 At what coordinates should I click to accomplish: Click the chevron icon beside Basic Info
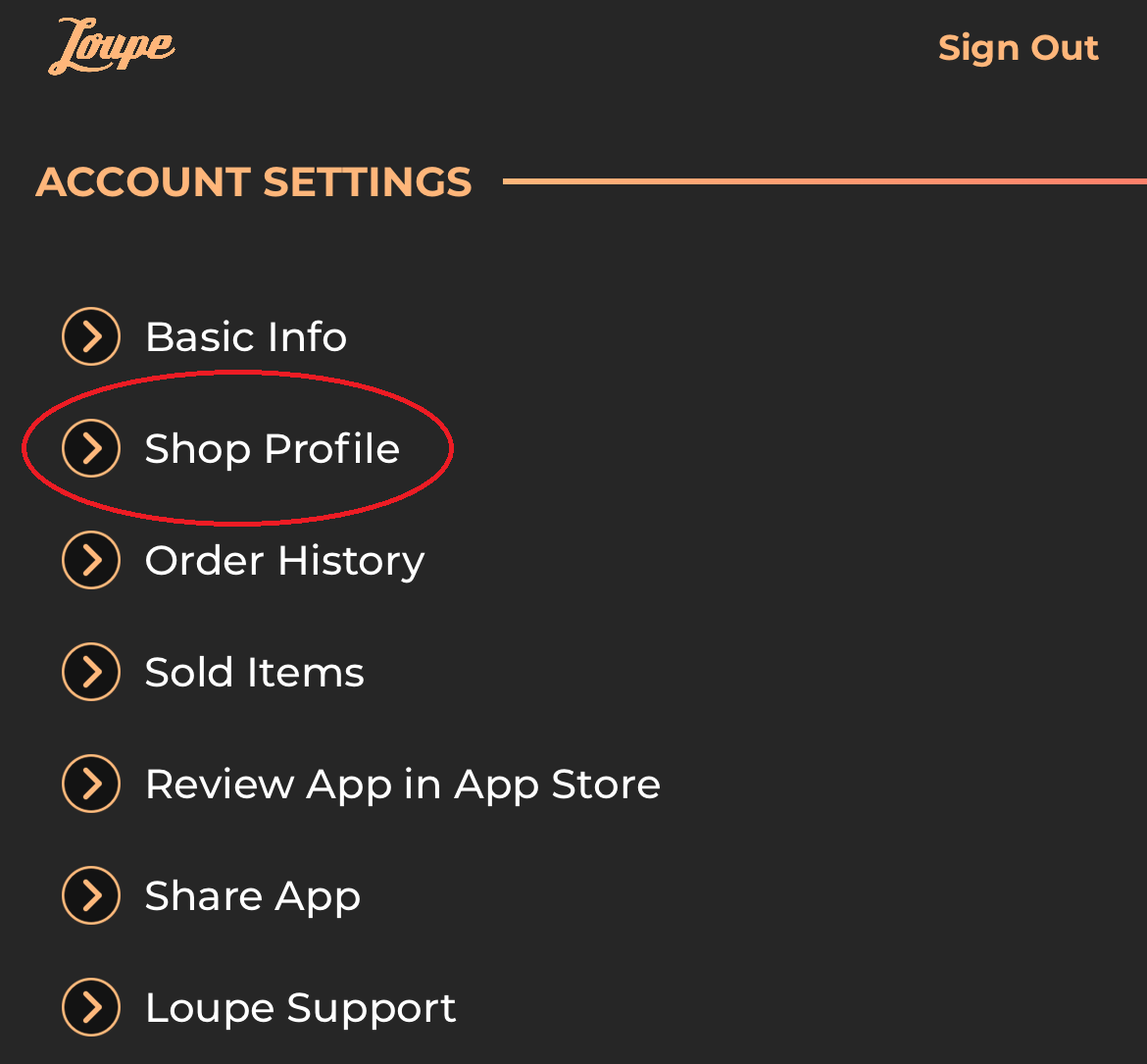point(90,336)
